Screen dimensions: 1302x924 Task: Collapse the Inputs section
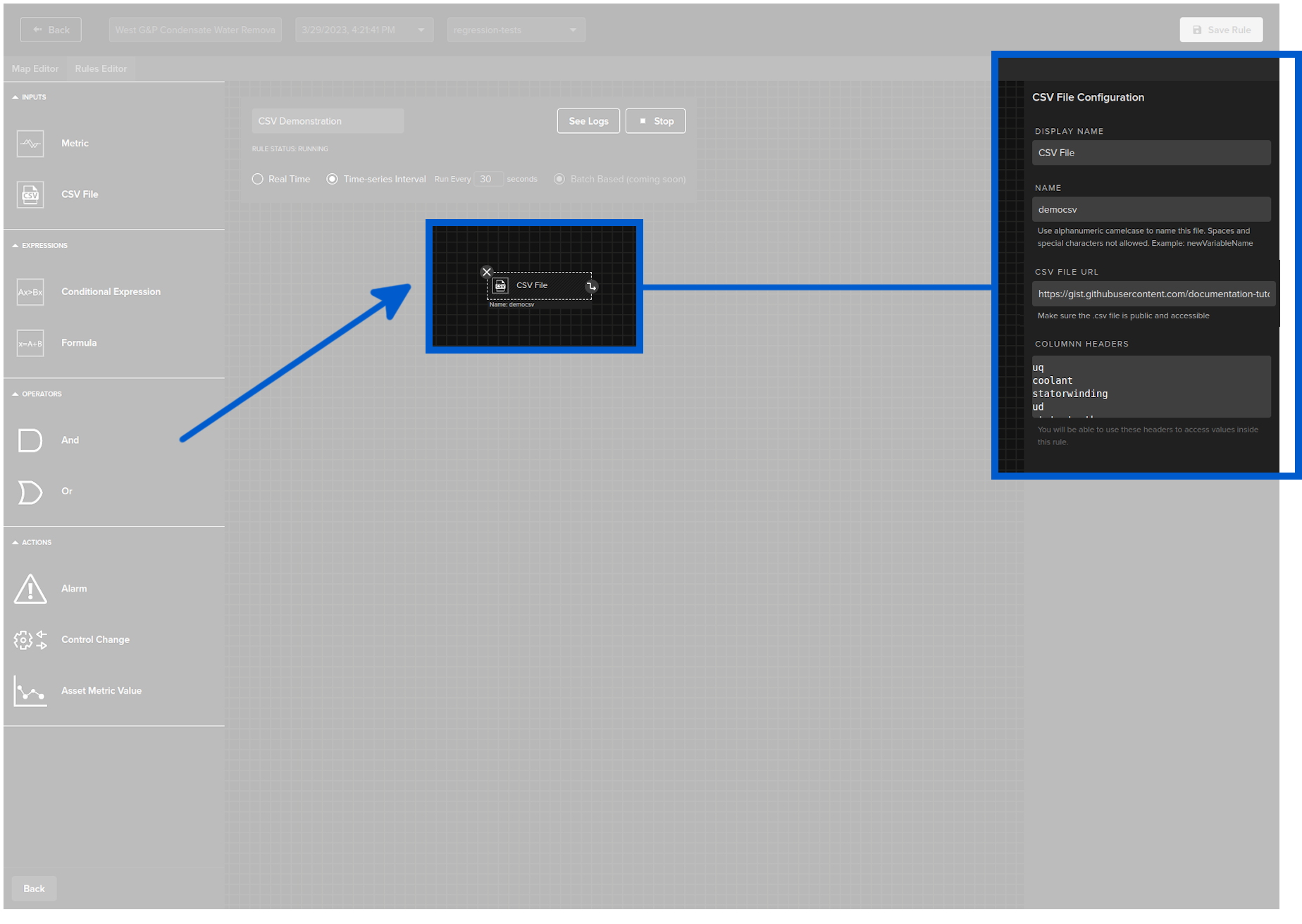(15, 97)
